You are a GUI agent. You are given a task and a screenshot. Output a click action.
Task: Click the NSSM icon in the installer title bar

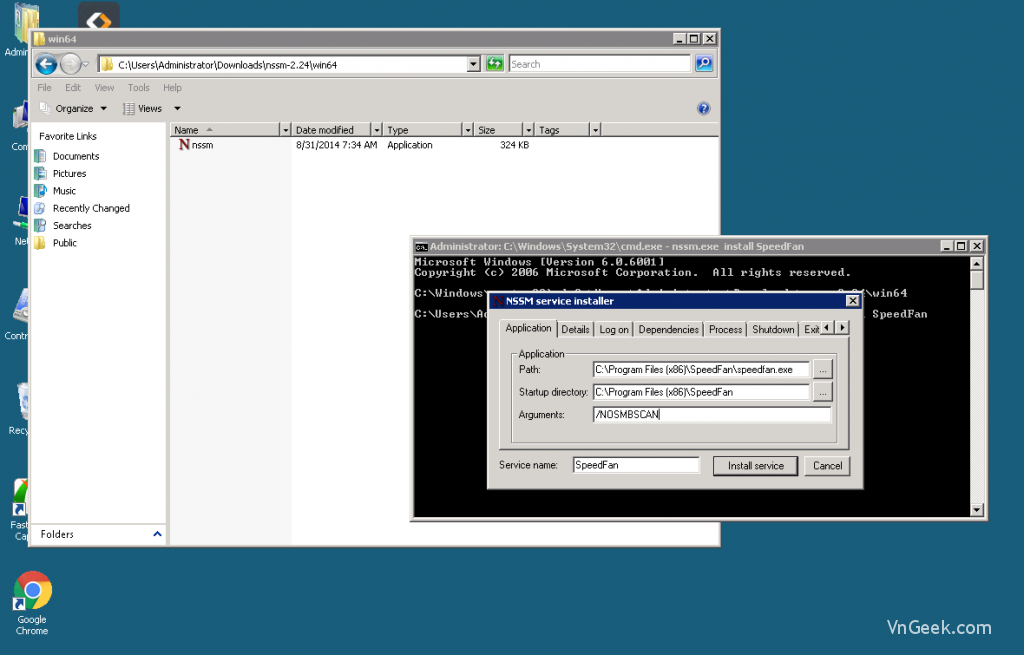pyautogui.click(x=498, y=301)
